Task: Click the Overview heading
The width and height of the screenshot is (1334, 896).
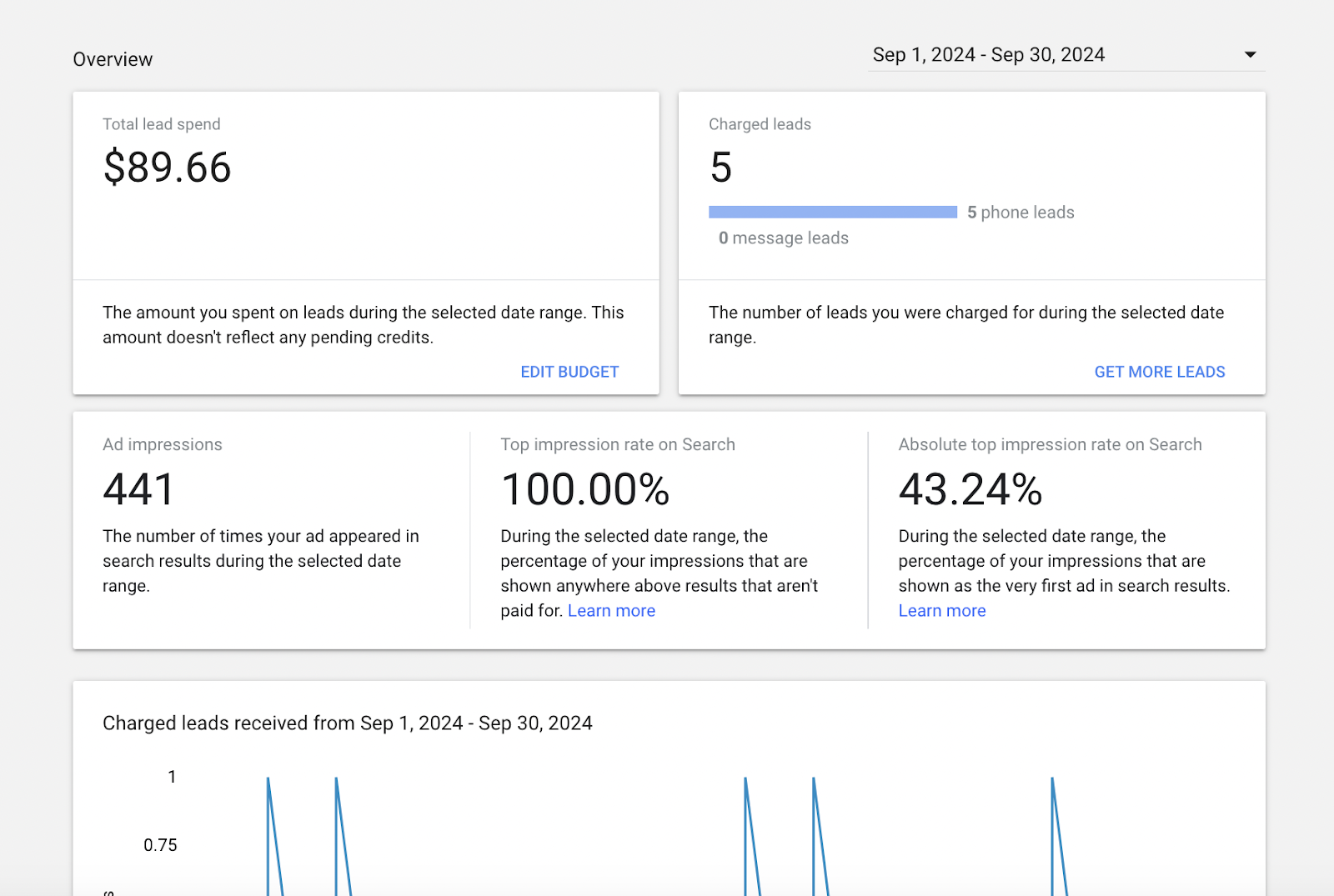Action: pyautogui.click(x=113, y=60)
